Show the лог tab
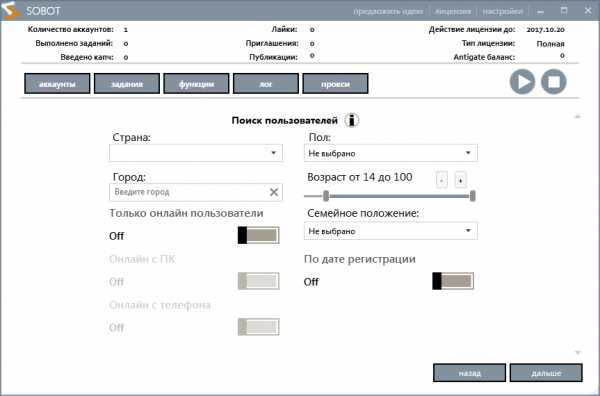This screenshot has width=600, height=396. point(266,84)
